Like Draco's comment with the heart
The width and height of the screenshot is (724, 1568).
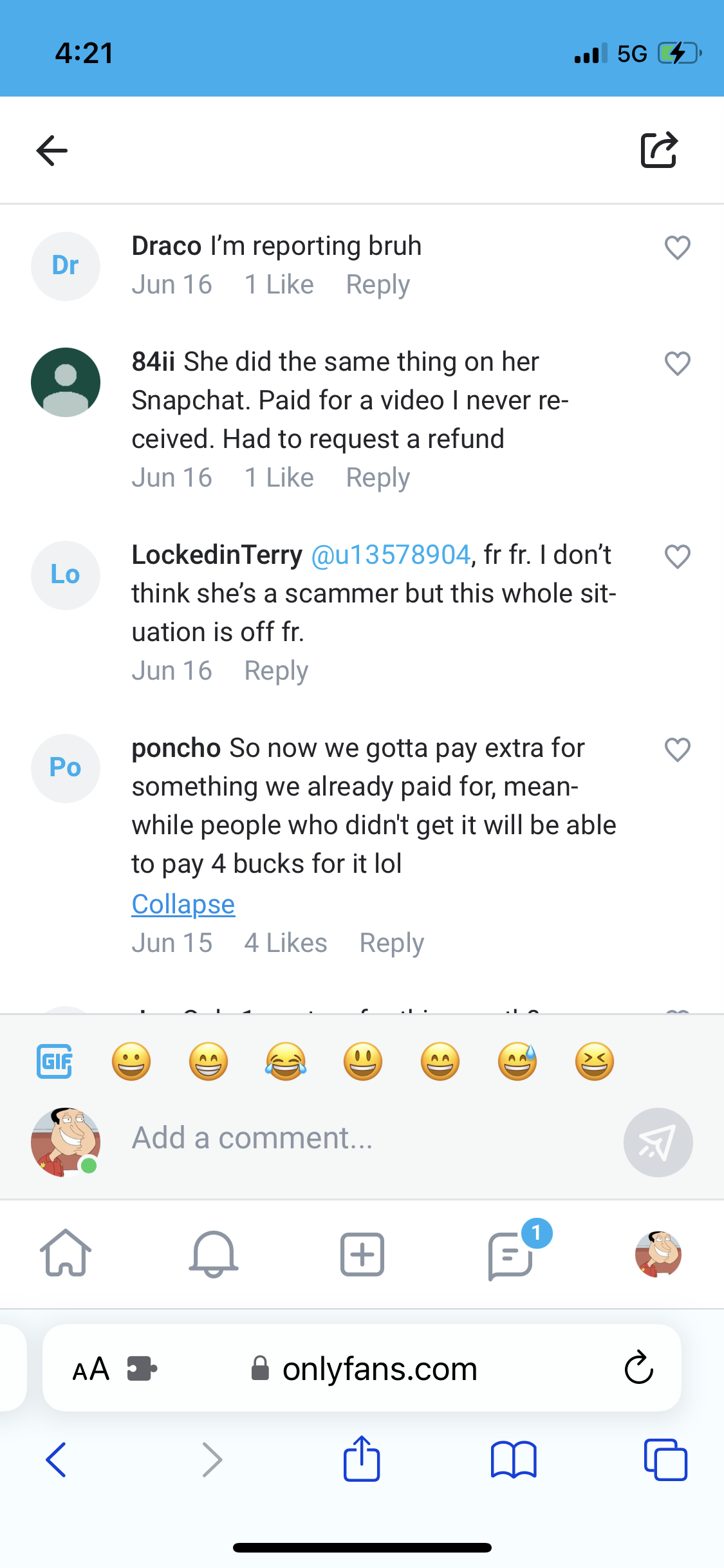(677, 248)
